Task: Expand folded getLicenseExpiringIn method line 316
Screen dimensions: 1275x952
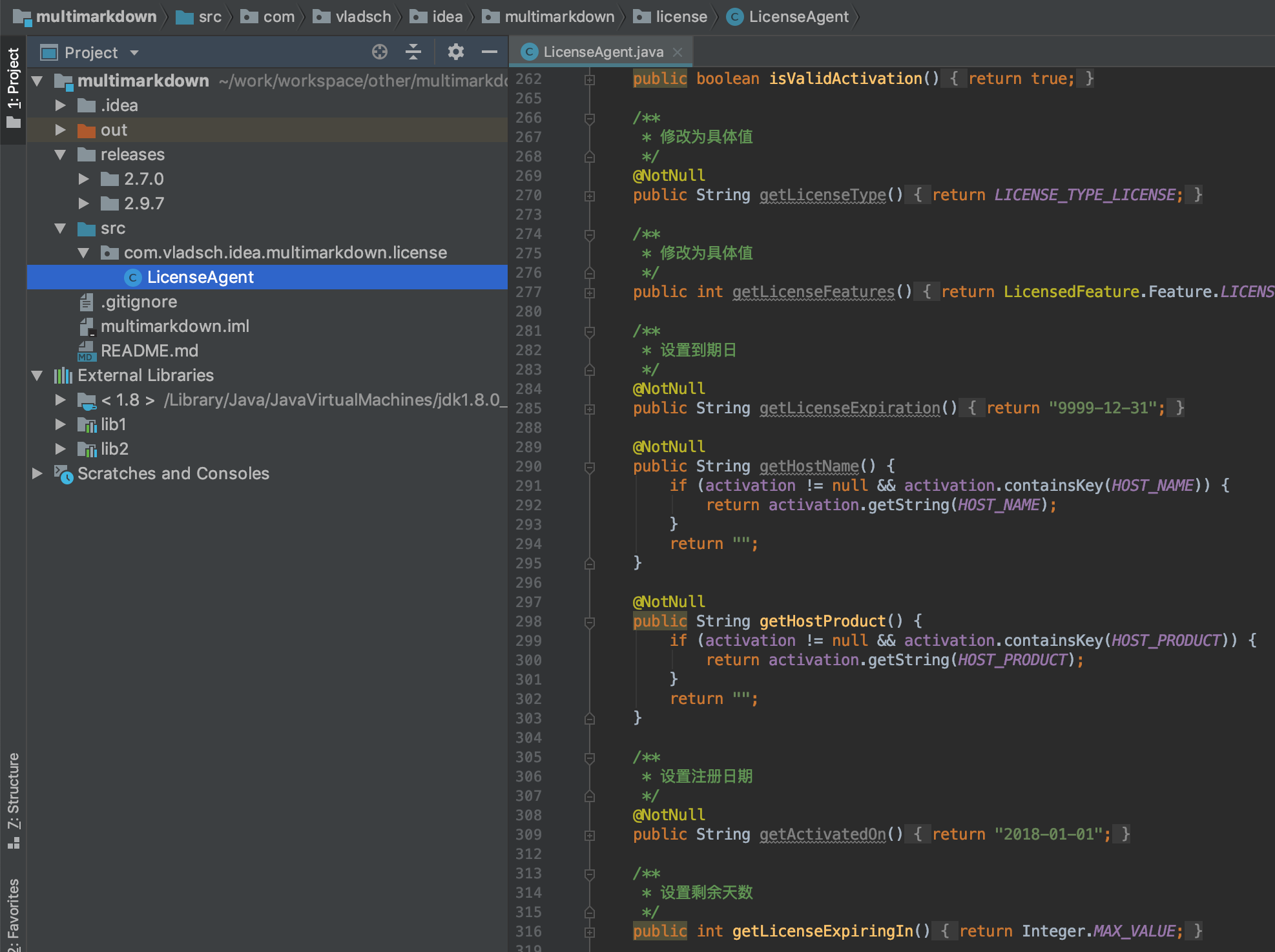Action: (590, 933)
